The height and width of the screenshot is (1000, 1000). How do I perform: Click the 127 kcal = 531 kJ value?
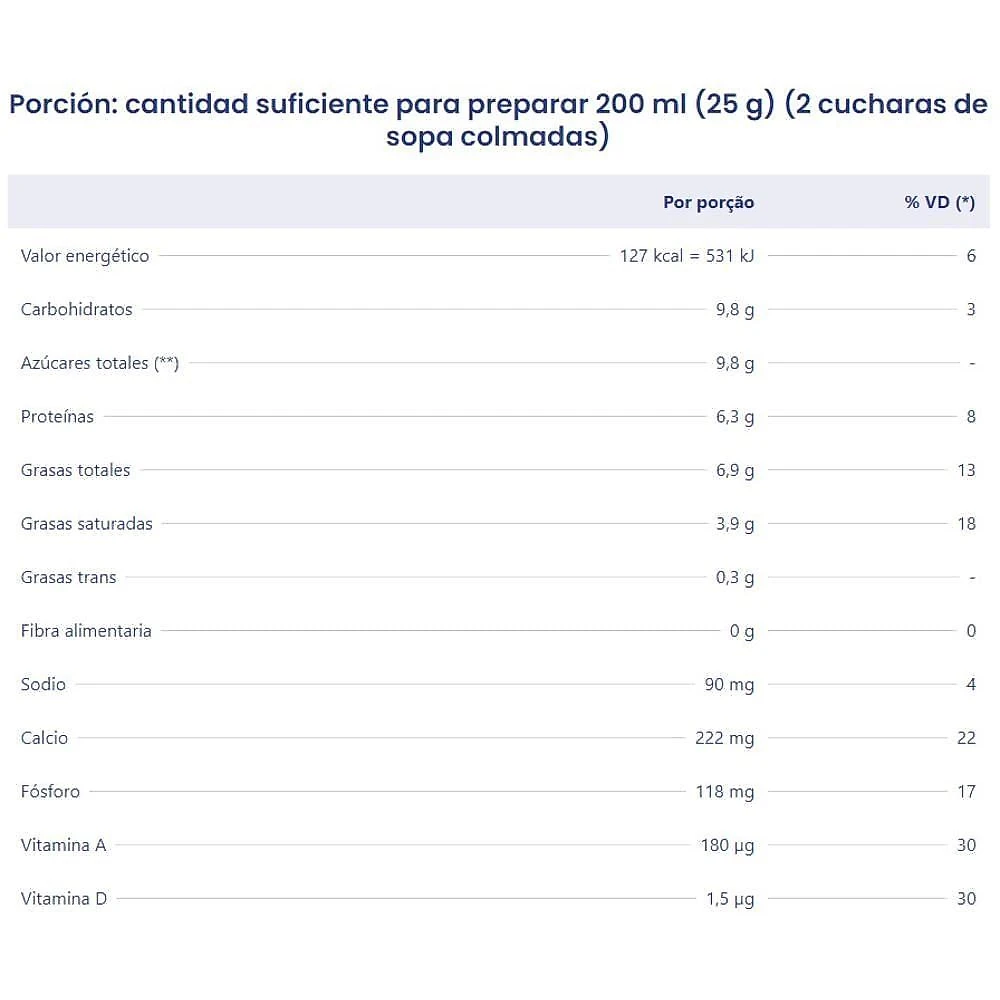[x=687, y=256]
